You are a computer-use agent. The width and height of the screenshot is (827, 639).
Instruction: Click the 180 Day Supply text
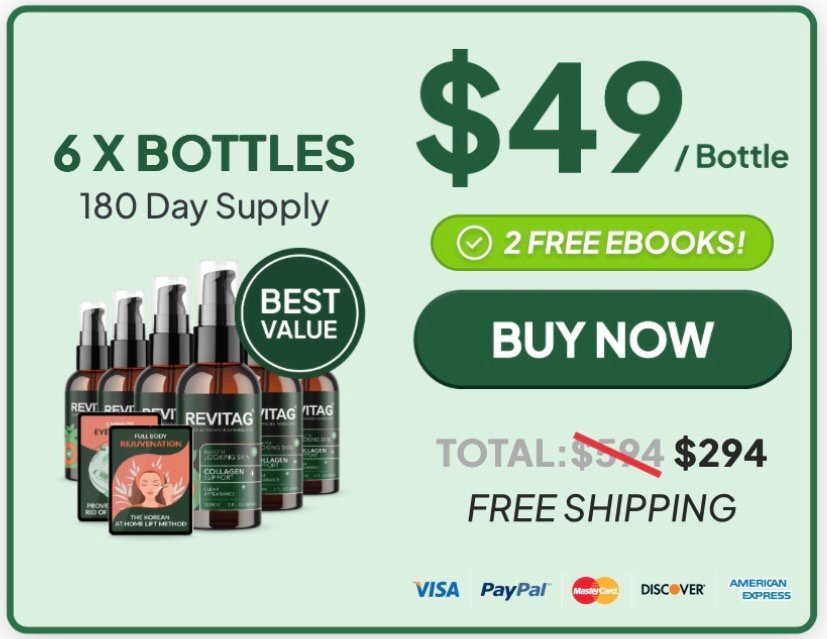[x=204, y=207]
